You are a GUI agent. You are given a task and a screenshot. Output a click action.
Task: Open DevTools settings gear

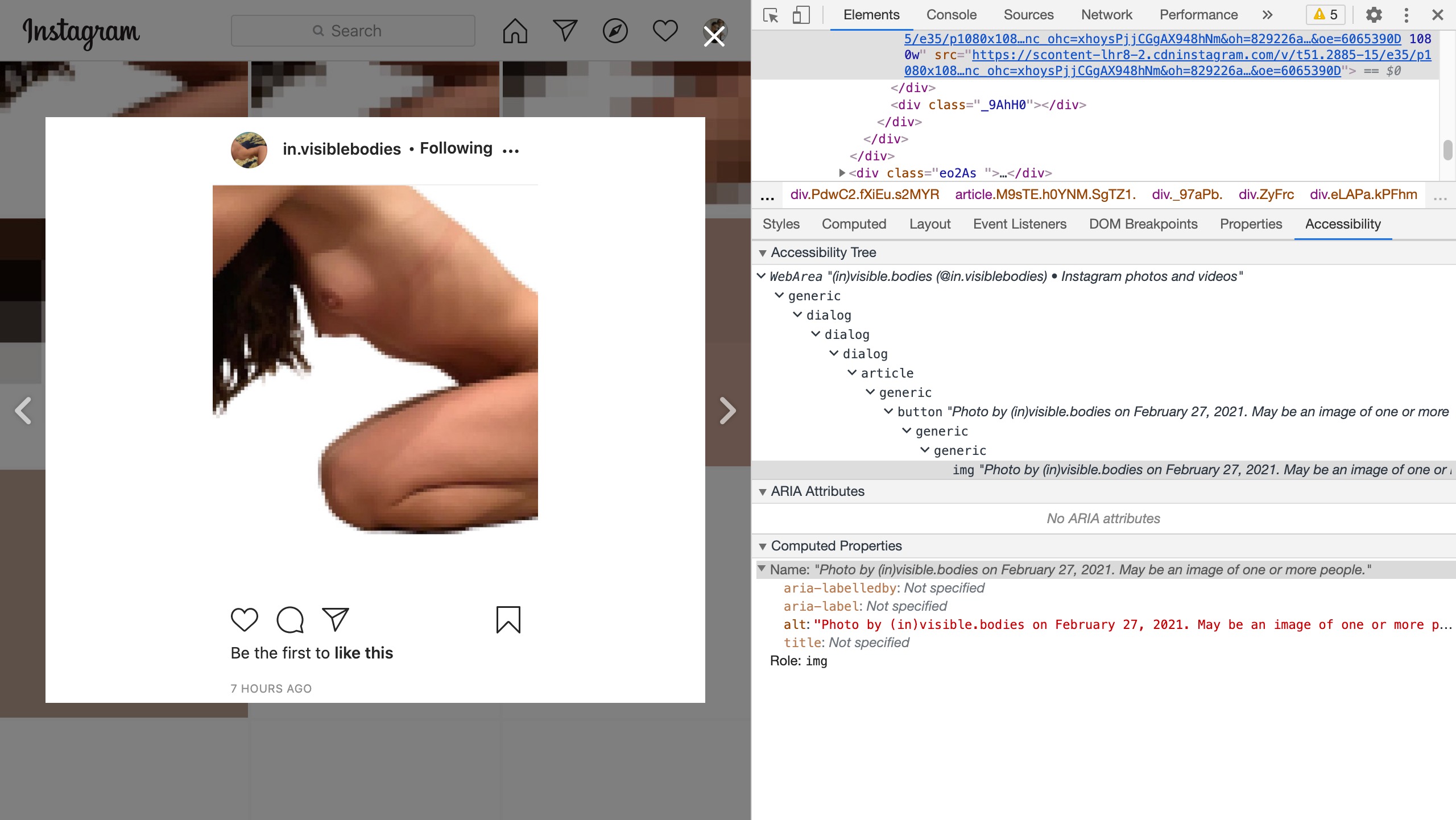[x=1374, y=15]
